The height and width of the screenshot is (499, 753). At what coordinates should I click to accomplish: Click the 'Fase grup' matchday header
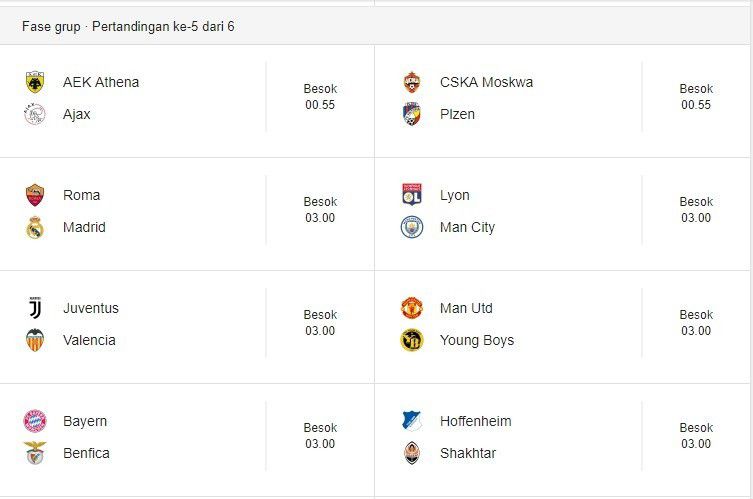[128, 26]
